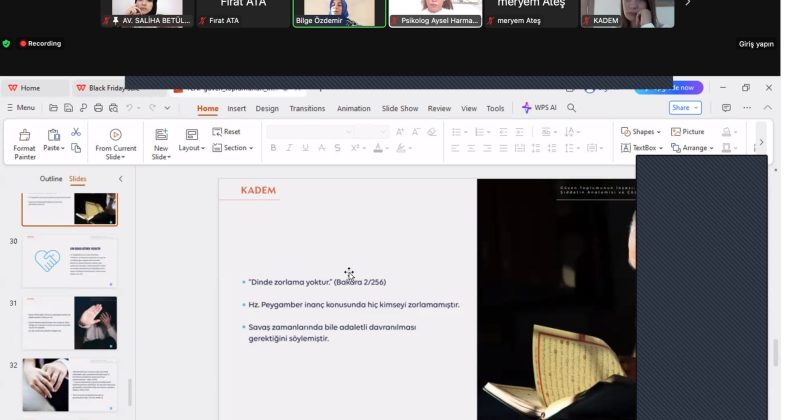
Task: Undo the last action
Action: coord(129,108)
